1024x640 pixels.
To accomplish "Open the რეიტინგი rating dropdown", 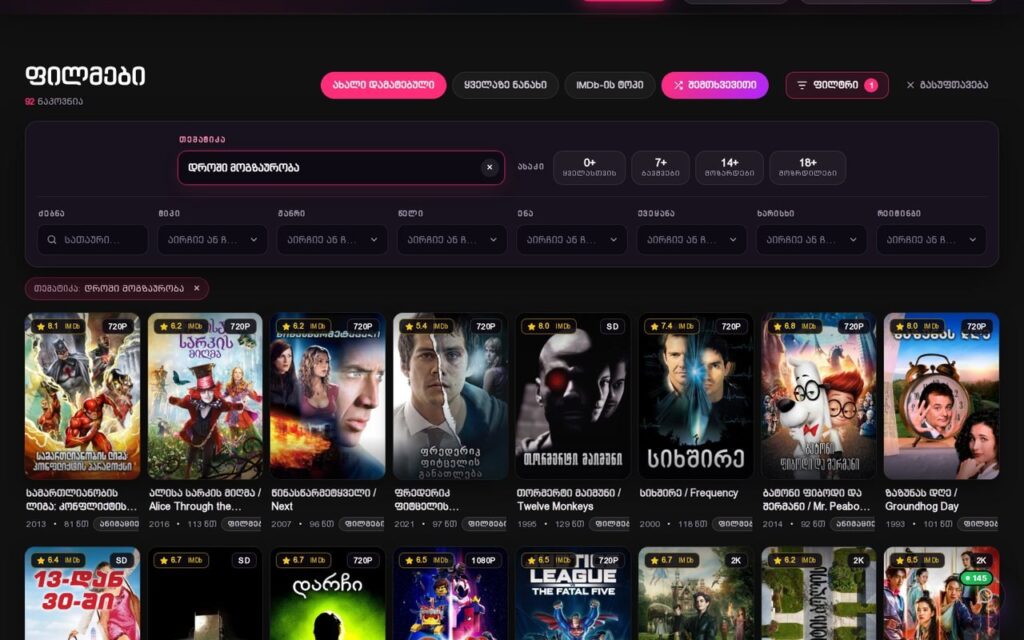I will point(931,240).
